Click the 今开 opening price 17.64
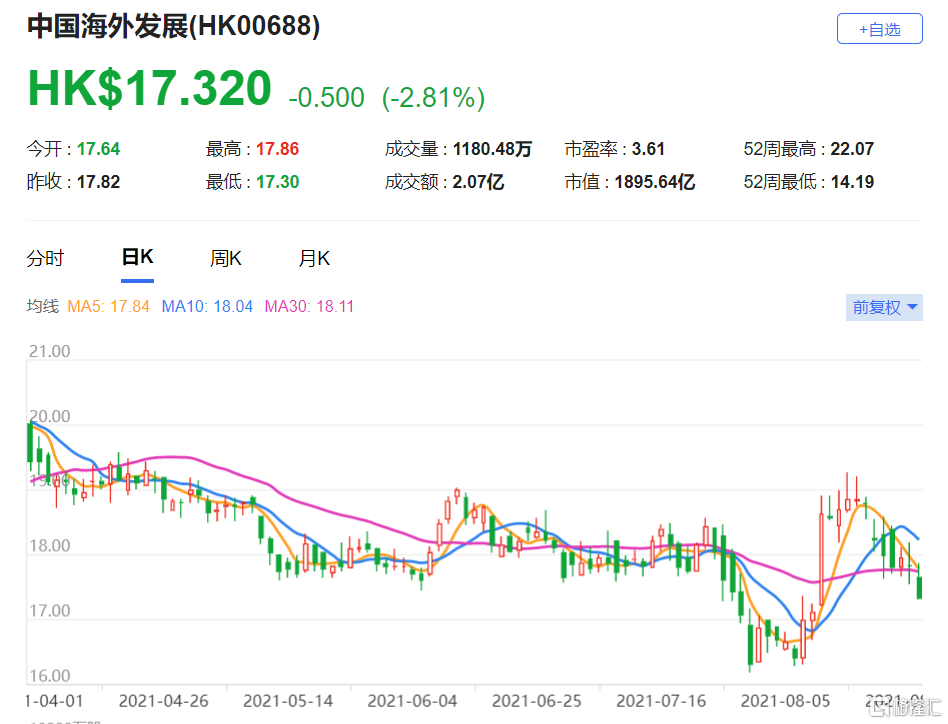The image size is (948, 724). click(x=99, y=149)
